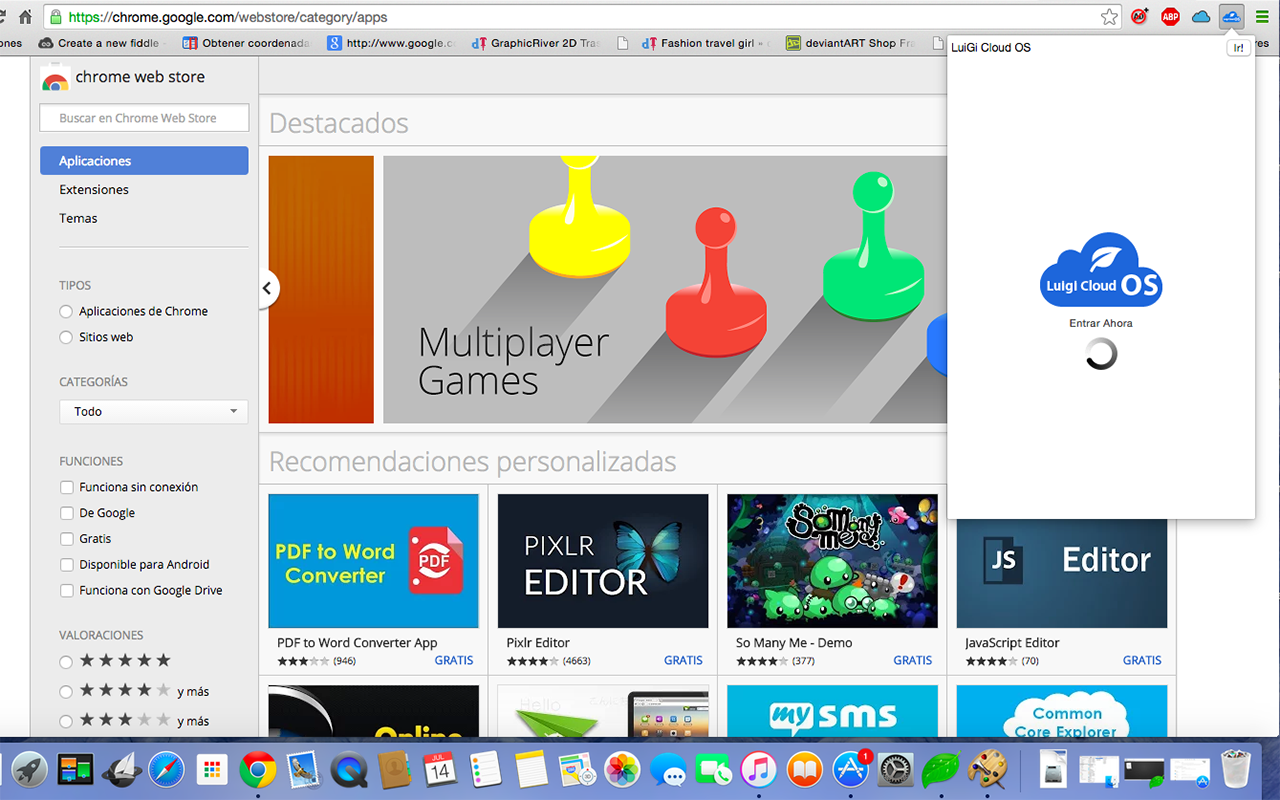Open the Pixlr Editor app thumbnail
This screenshot has width=1280, height=800.
[603, 561]
